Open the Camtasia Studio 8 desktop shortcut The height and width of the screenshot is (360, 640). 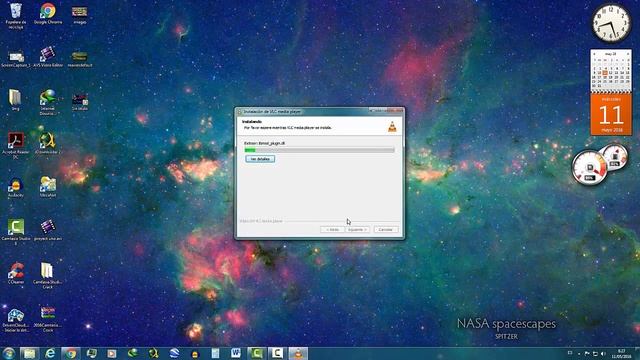click(16, 232)
